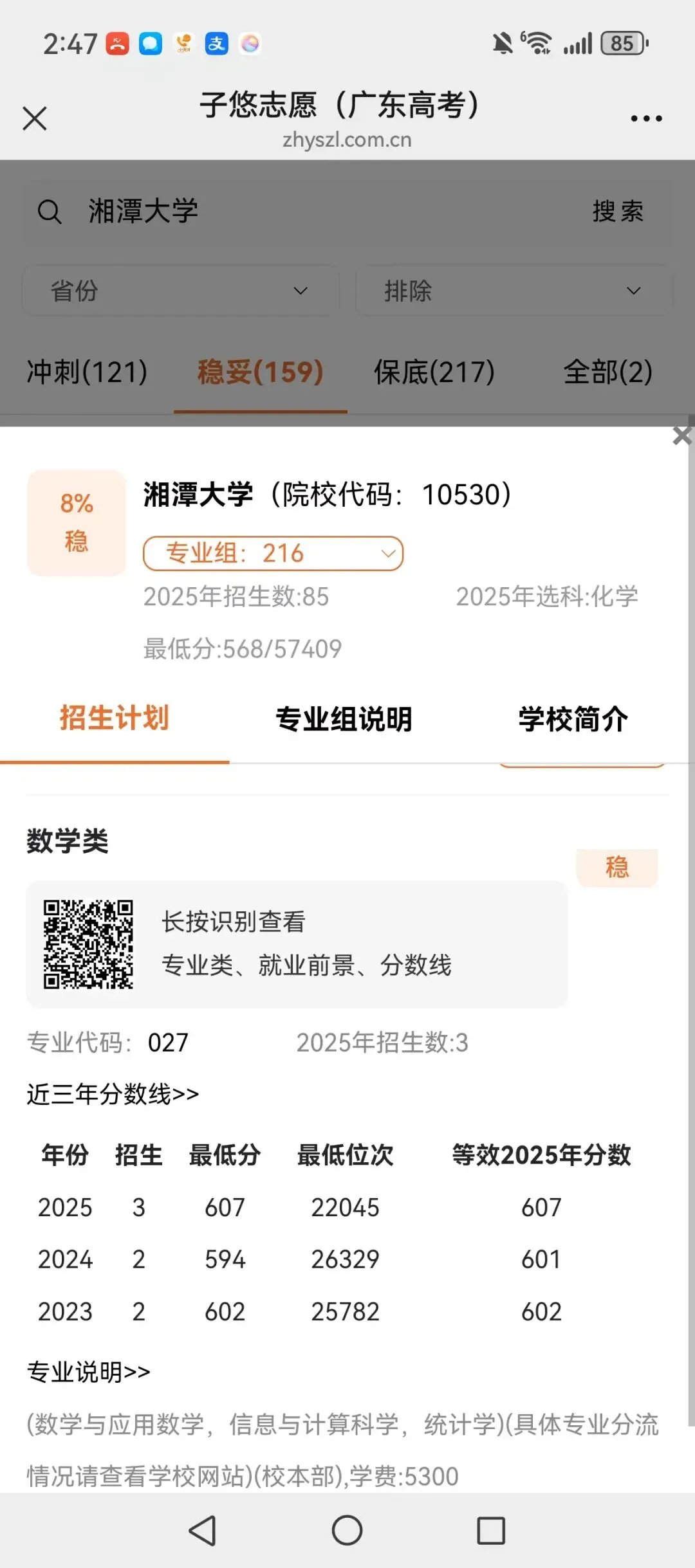Open the 专业组说明 tab

coord(344,719)
